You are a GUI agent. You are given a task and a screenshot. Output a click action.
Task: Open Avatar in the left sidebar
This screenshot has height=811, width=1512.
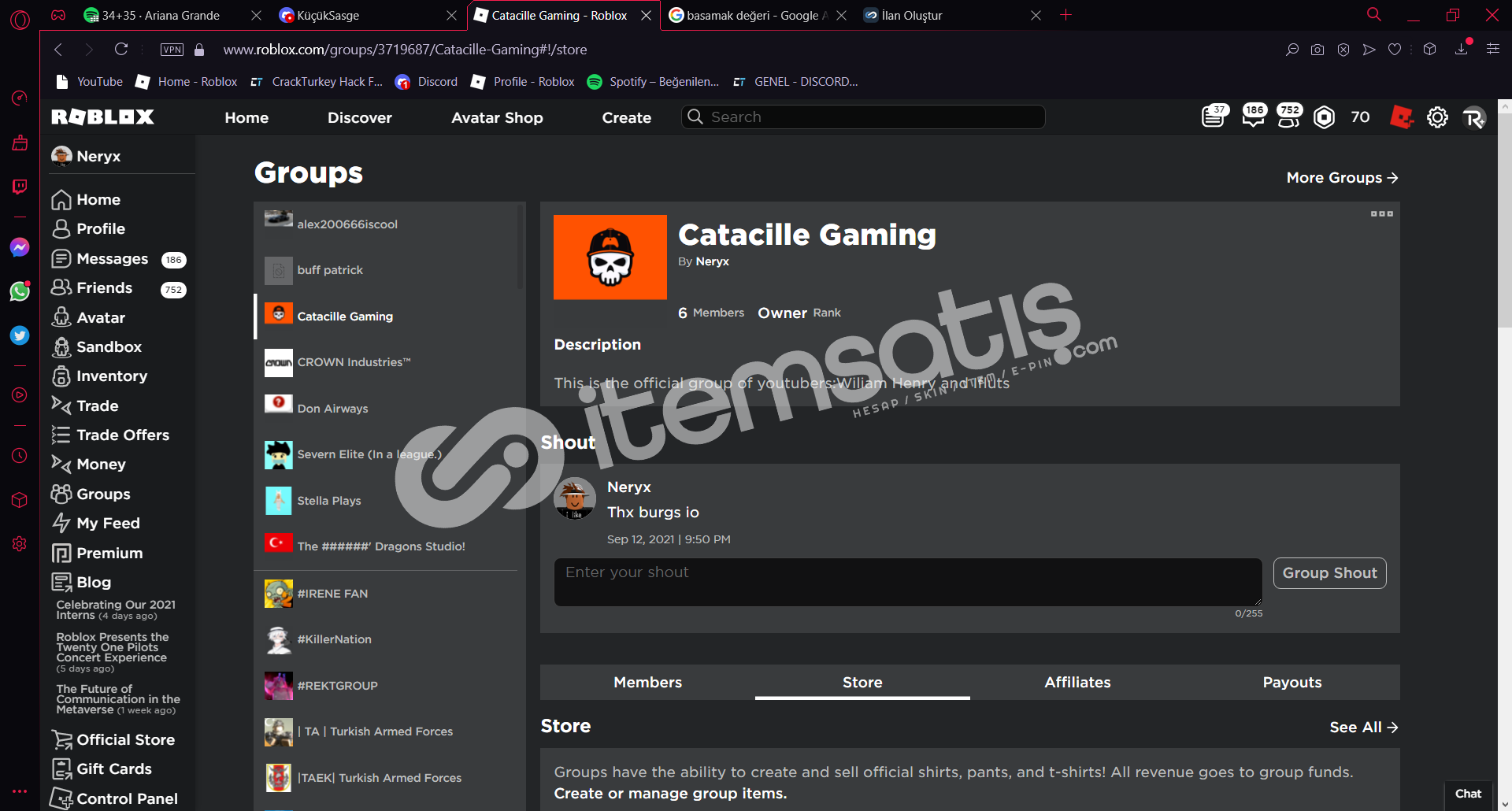coord(88,317)
